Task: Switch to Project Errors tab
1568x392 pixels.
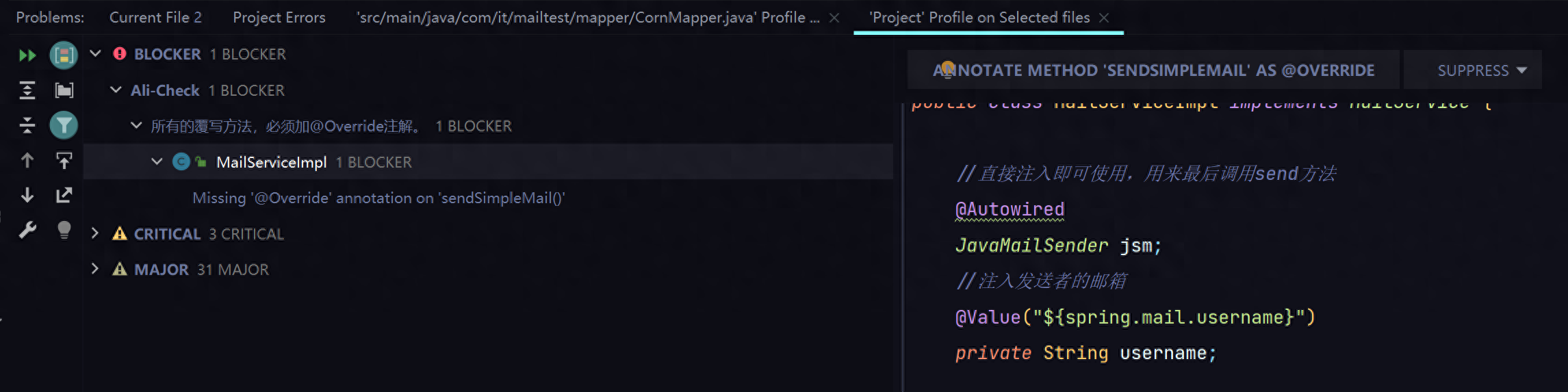Action: tap(279, 18)
